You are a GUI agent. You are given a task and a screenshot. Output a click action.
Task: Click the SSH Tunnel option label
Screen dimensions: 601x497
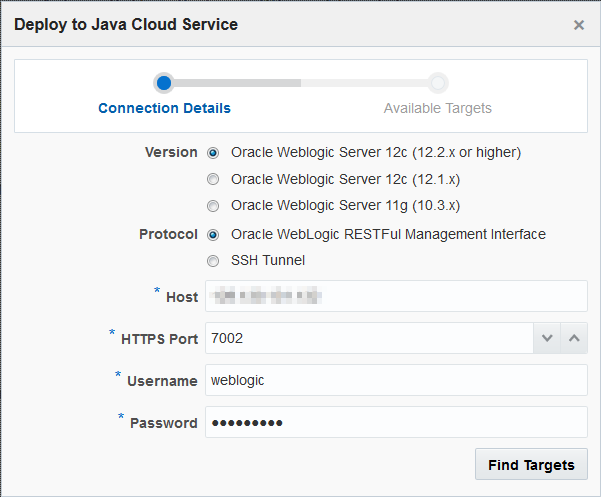[x=268, y=261]
